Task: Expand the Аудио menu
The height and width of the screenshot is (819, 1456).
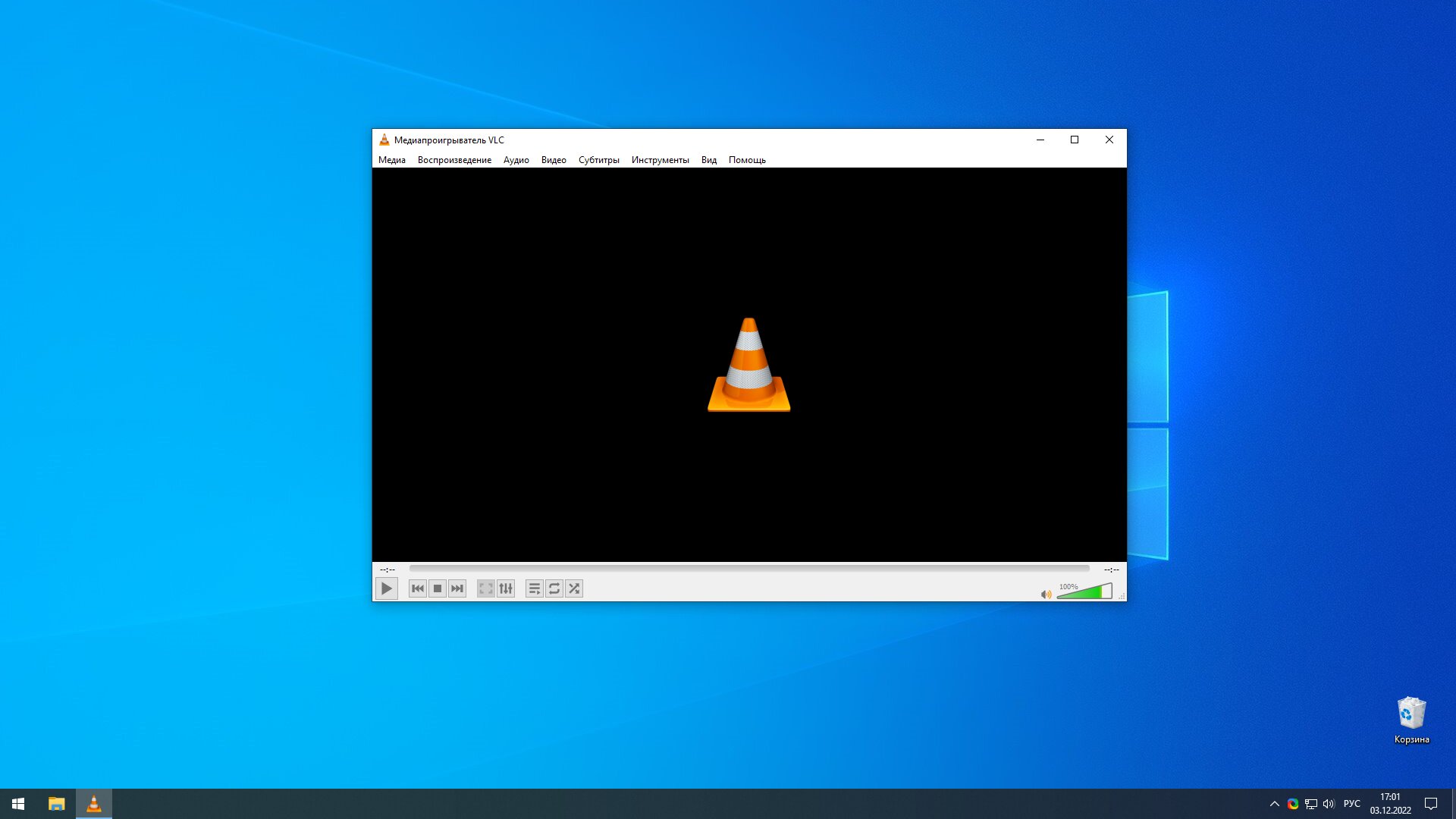Action: click(516, 160)
